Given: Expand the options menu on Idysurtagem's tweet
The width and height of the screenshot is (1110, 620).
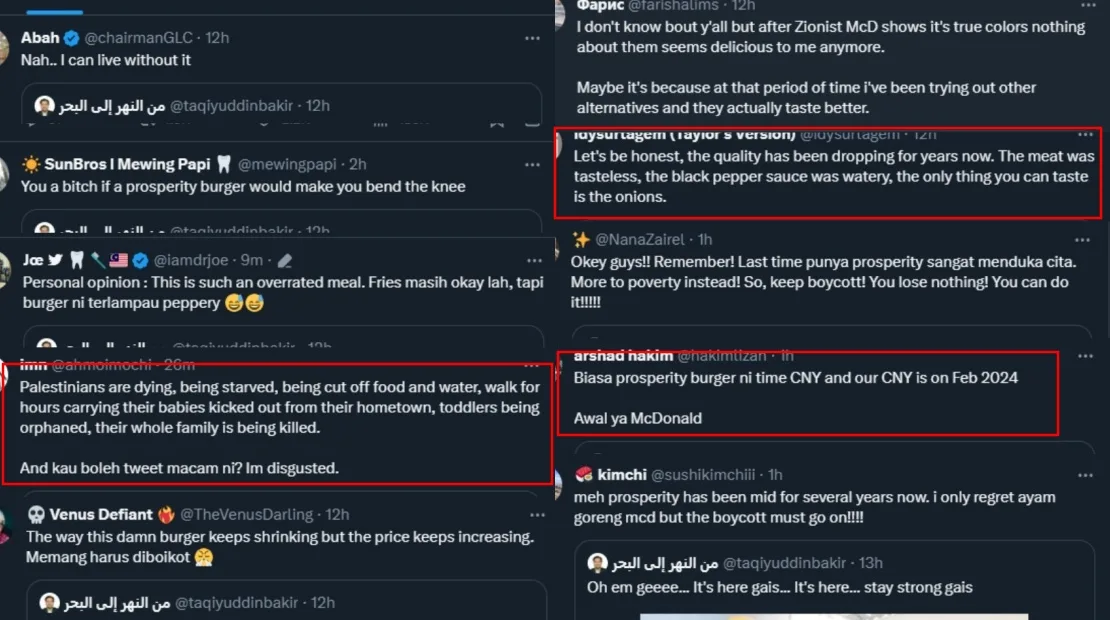Looking at the screenshot, I should [1082, 135].
